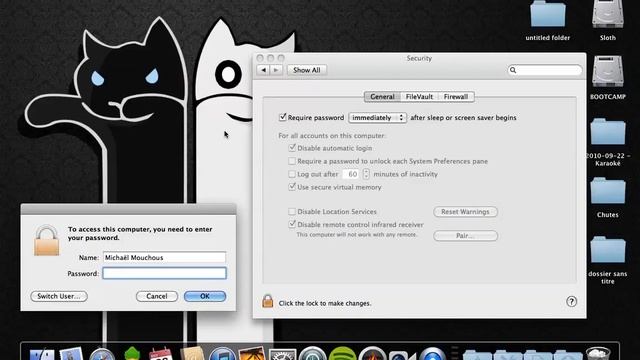
Task: Click 'This computer will not work with any remote.' text
Action: tap(357, 235)
